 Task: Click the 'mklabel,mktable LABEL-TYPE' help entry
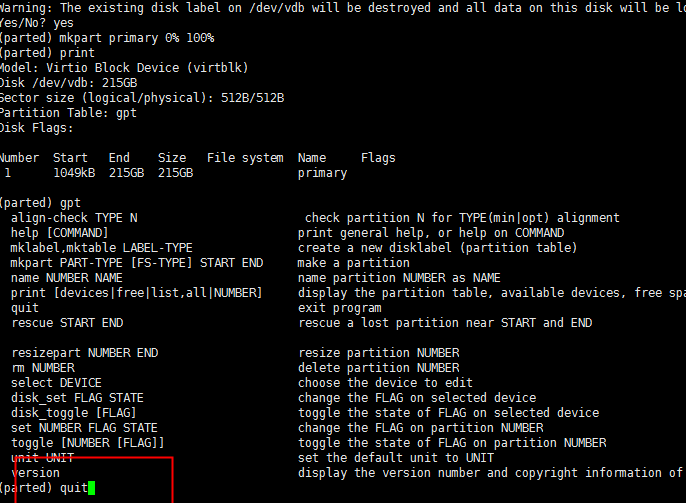102,248
